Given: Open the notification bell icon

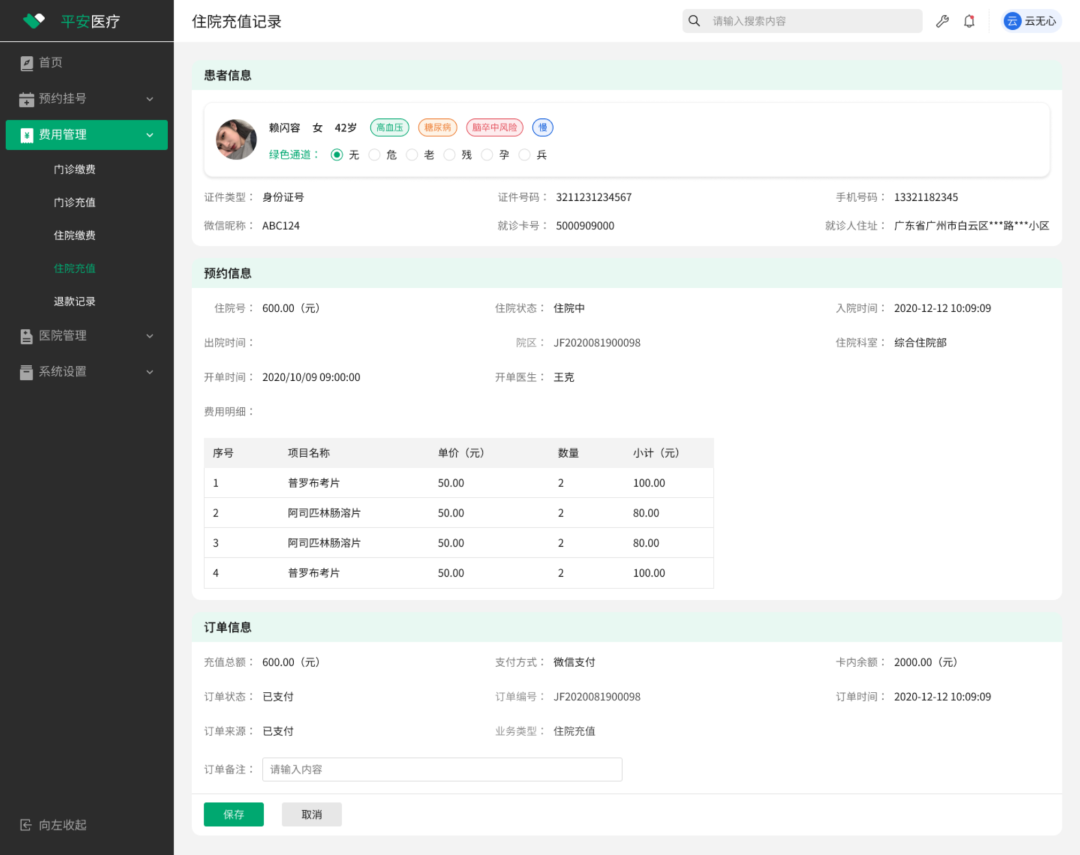Looking at the screenshot, I should 969,21.
